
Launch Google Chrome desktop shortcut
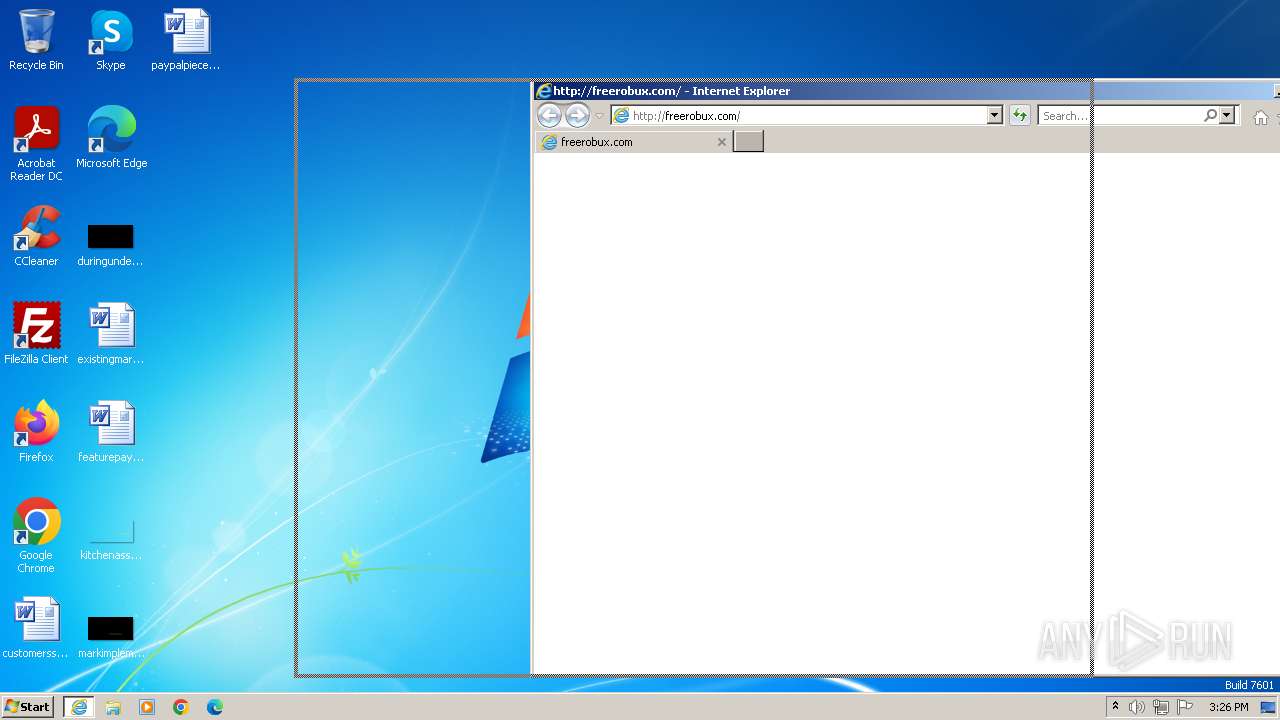tap(36, 536)
